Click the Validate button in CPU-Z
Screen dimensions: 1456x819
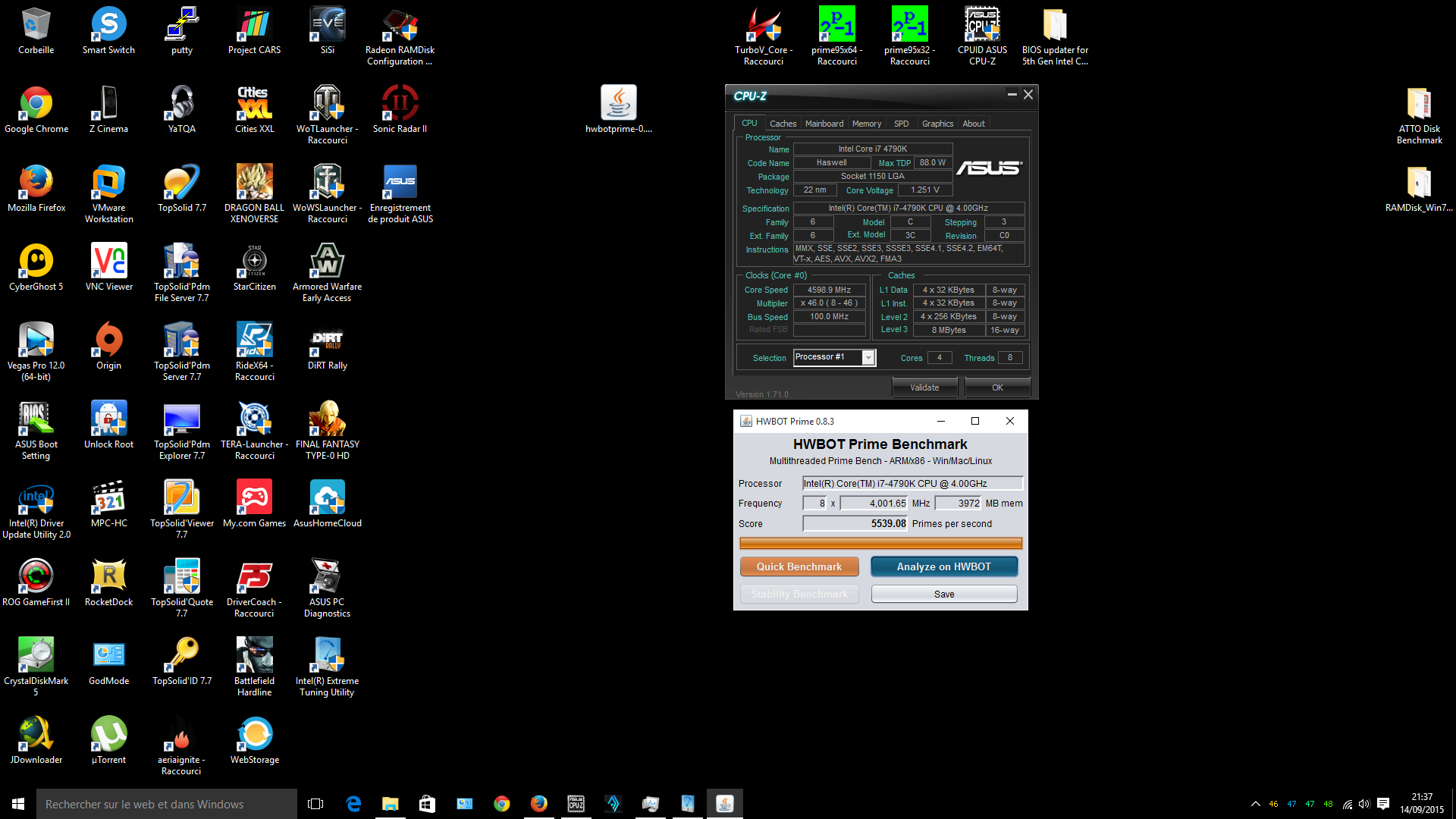924,388
